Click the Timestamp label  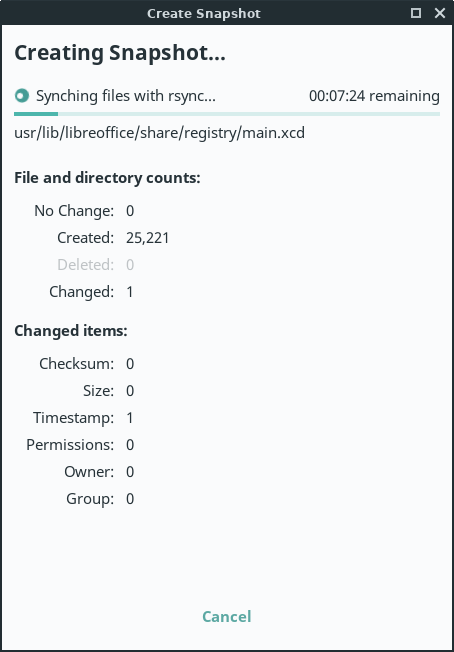click(x=74, y=417)
